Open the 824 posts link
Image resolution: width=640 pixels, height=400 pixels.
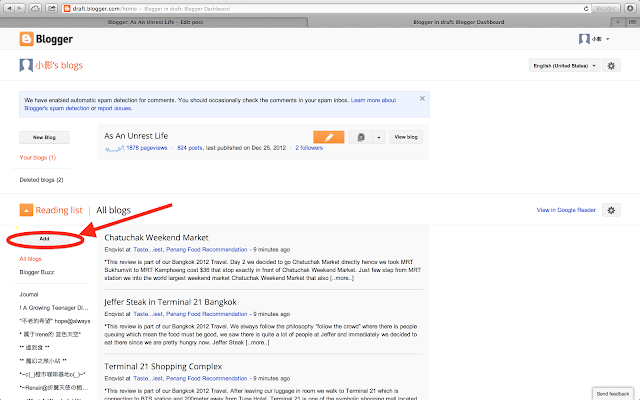[x=190, y=148]
